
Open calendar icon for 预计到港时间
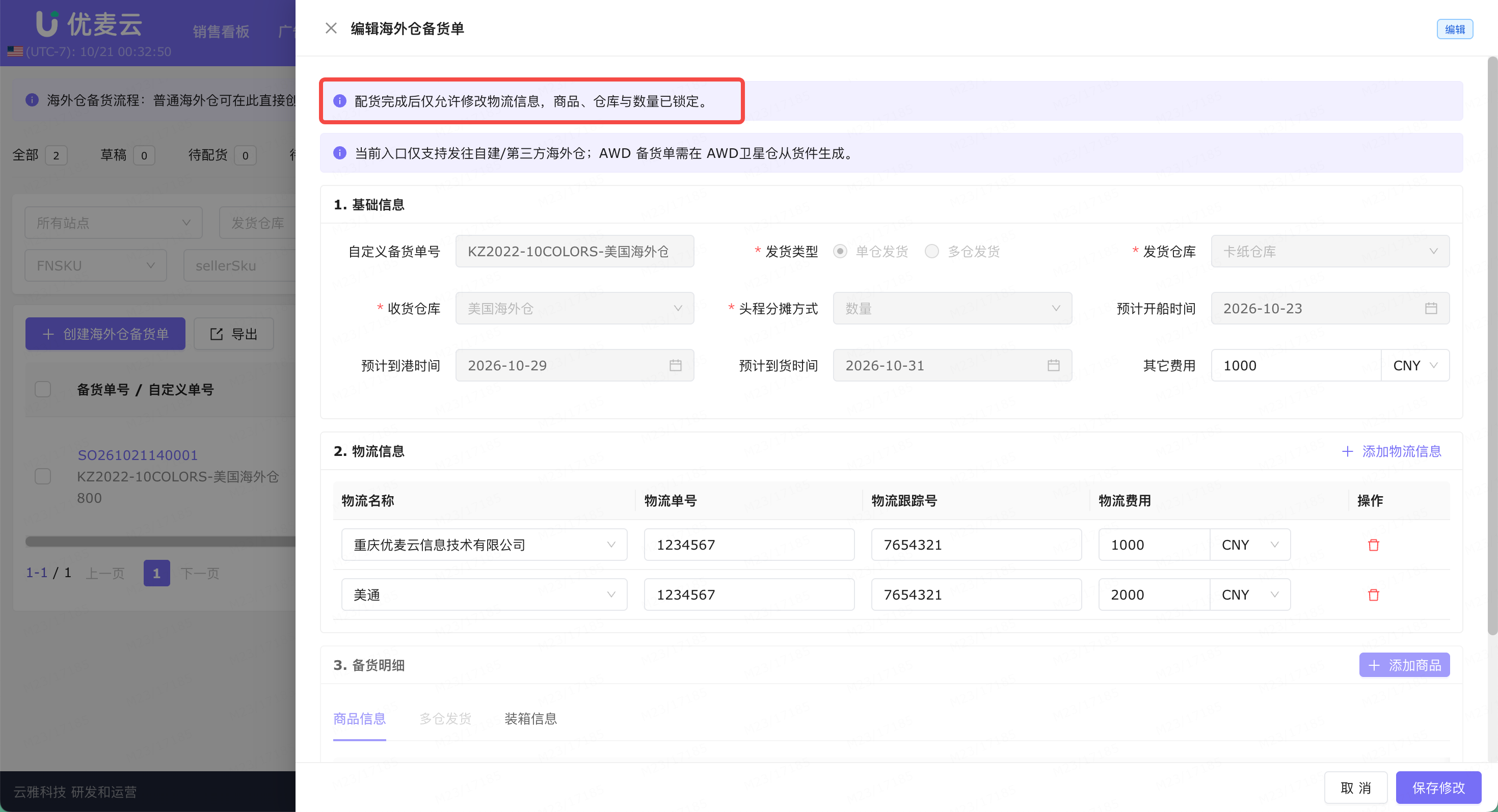tap(675, 365)
